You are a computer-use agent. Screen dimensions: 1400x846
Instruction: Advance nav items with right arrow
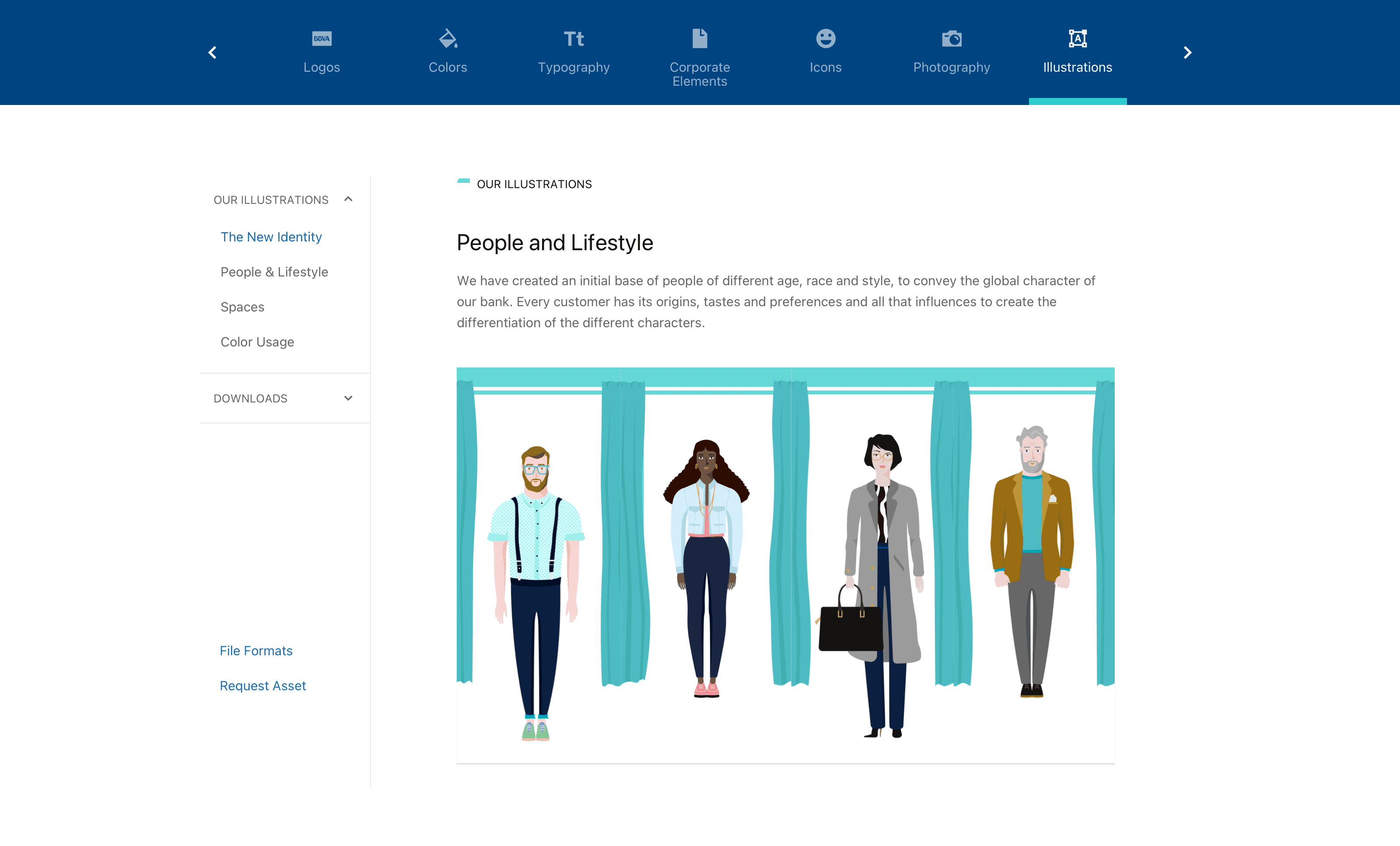pos(1187,53)
